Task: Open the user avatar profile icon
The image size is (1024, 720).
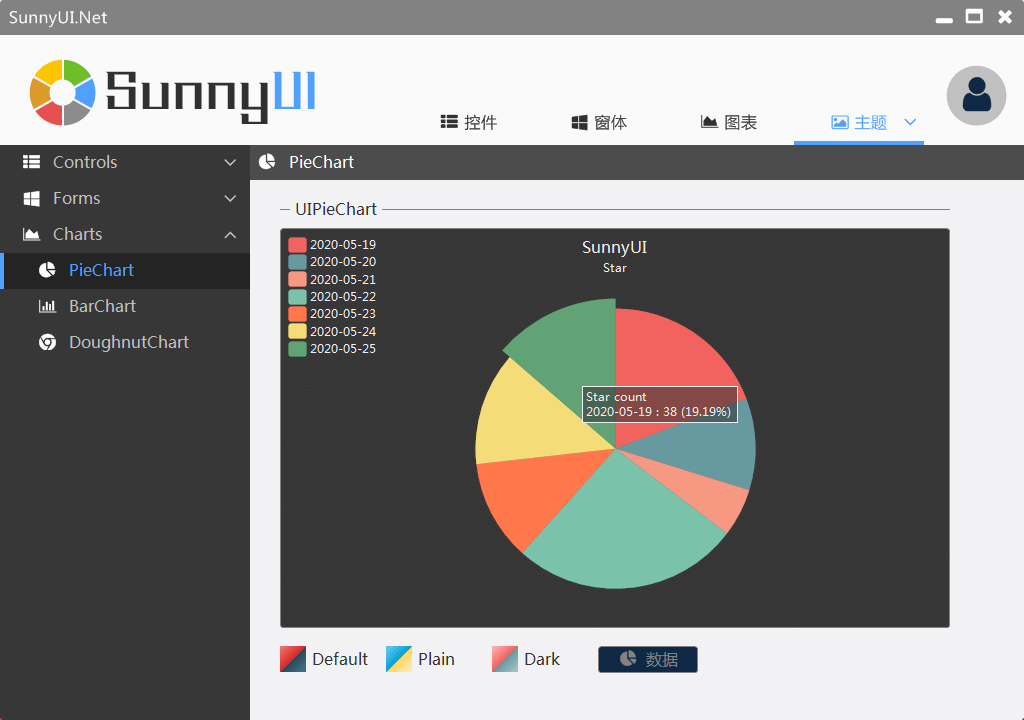Action: pyautogui.click(x=976, y=95)
